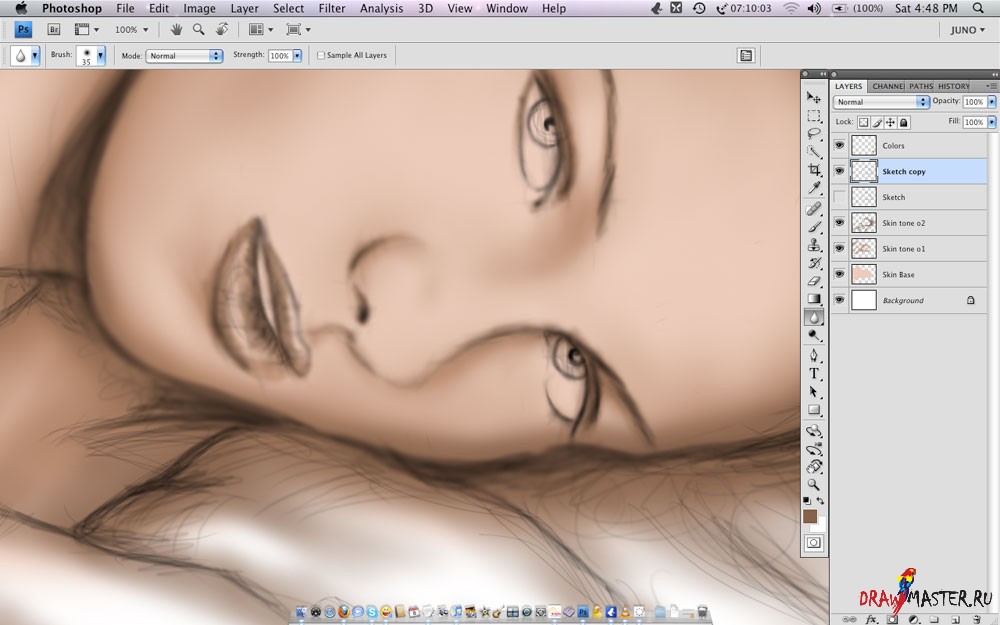Open the Layer menu

[244, 8]
